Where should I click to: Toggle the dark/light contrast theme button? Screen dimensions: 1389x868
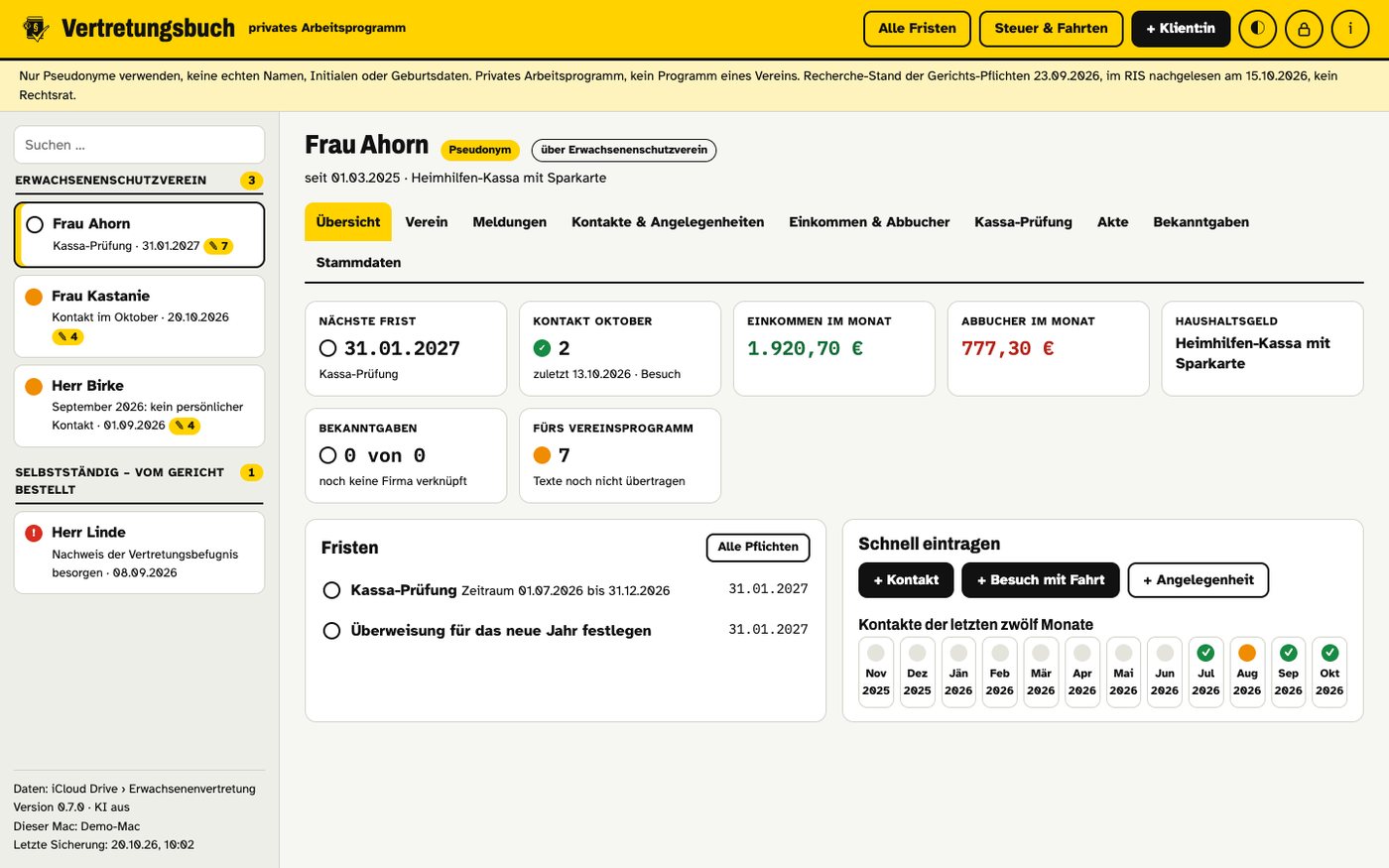(1257, 29)
